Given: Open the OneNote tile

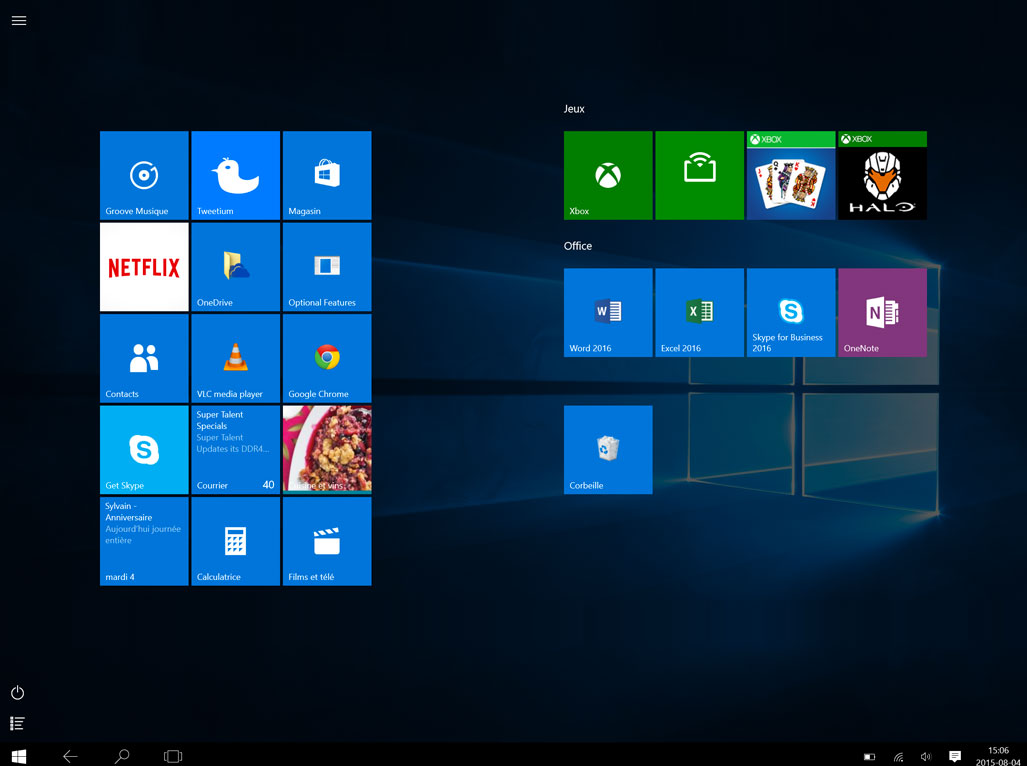Looking at the screenshot, I should click(x=882, y=313).
